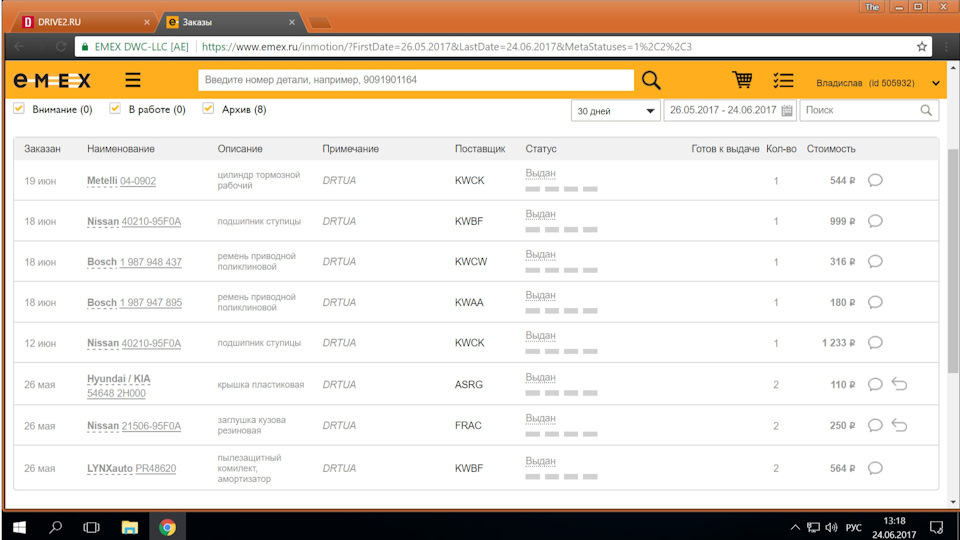Open part link LYNXauto PR48620
The width and height of the screenshot is (960, 540).
[132, 468]
